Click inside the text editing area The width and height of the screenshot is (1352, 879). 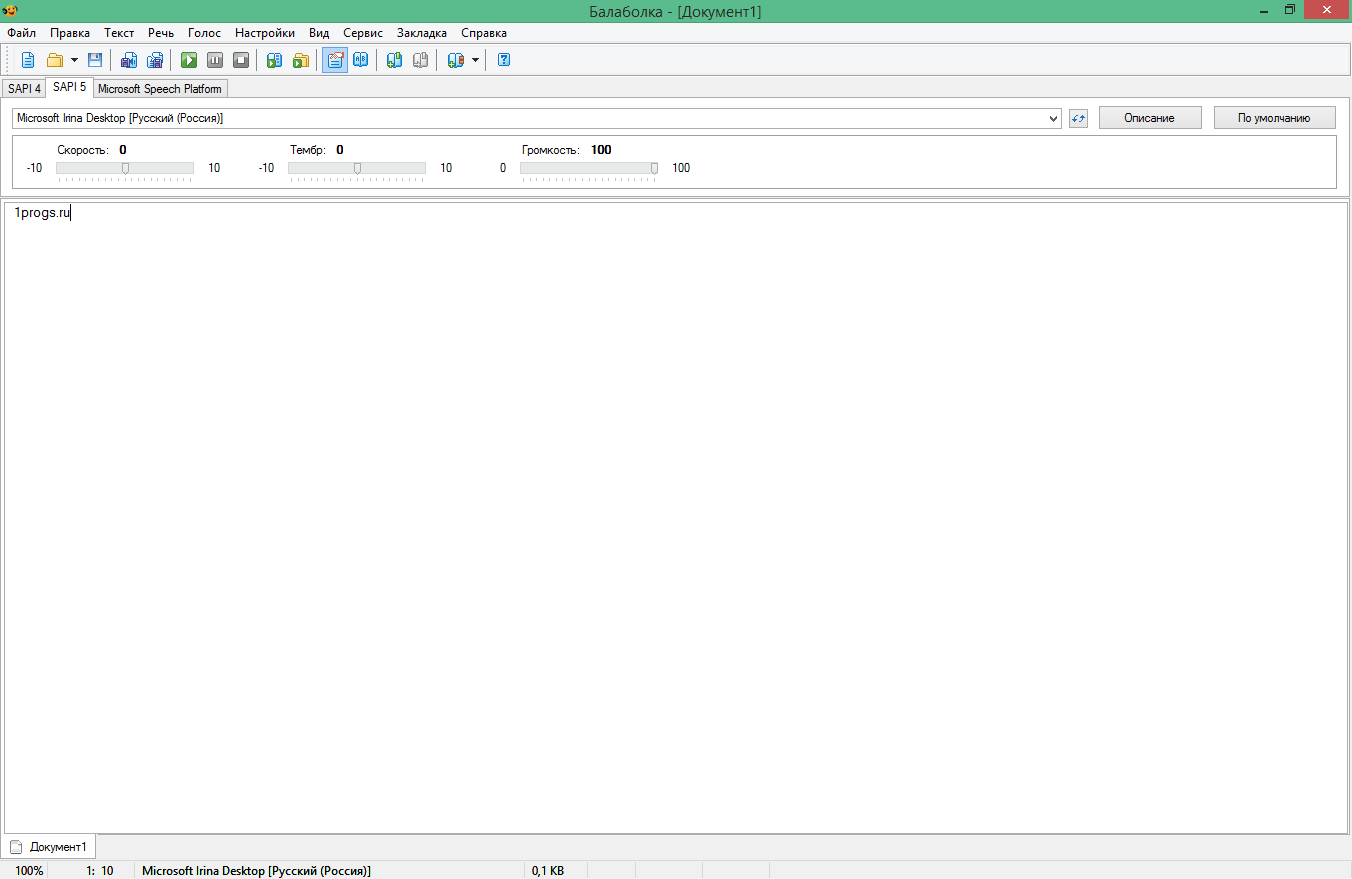675,500
